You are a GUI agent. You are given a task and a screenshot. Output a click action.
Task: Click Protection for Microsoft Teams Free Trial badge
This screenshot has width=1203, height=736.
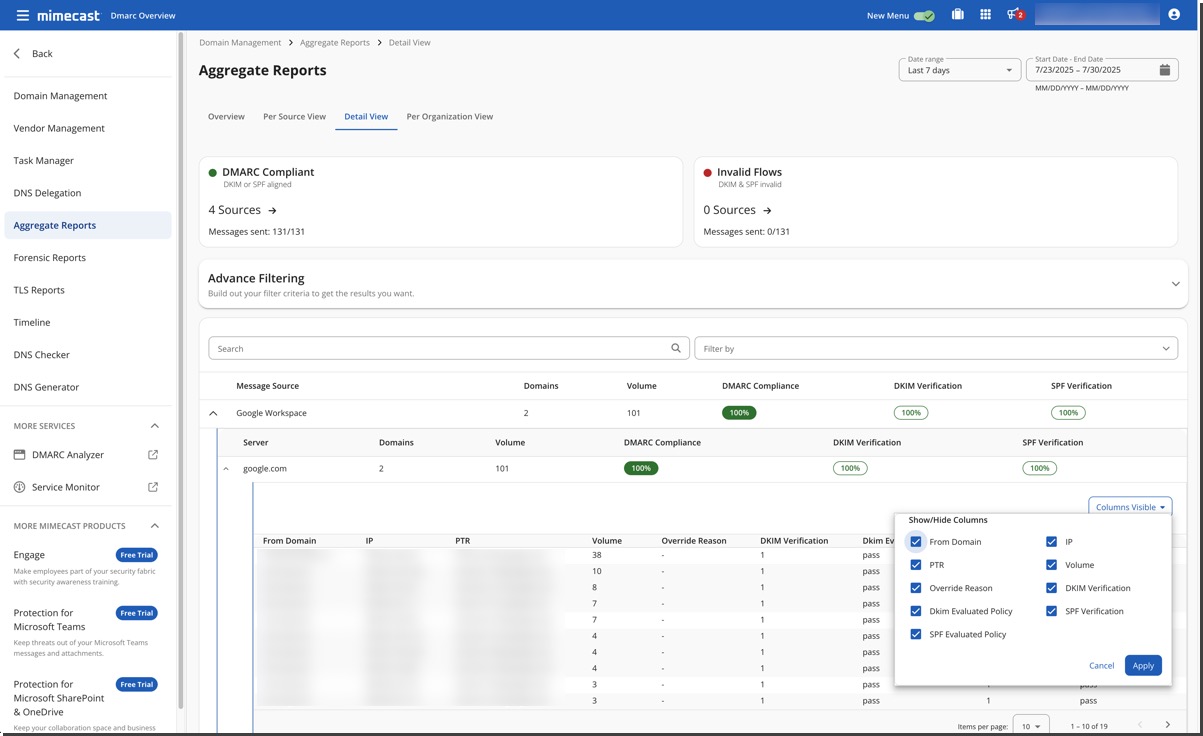coord(137,613)
